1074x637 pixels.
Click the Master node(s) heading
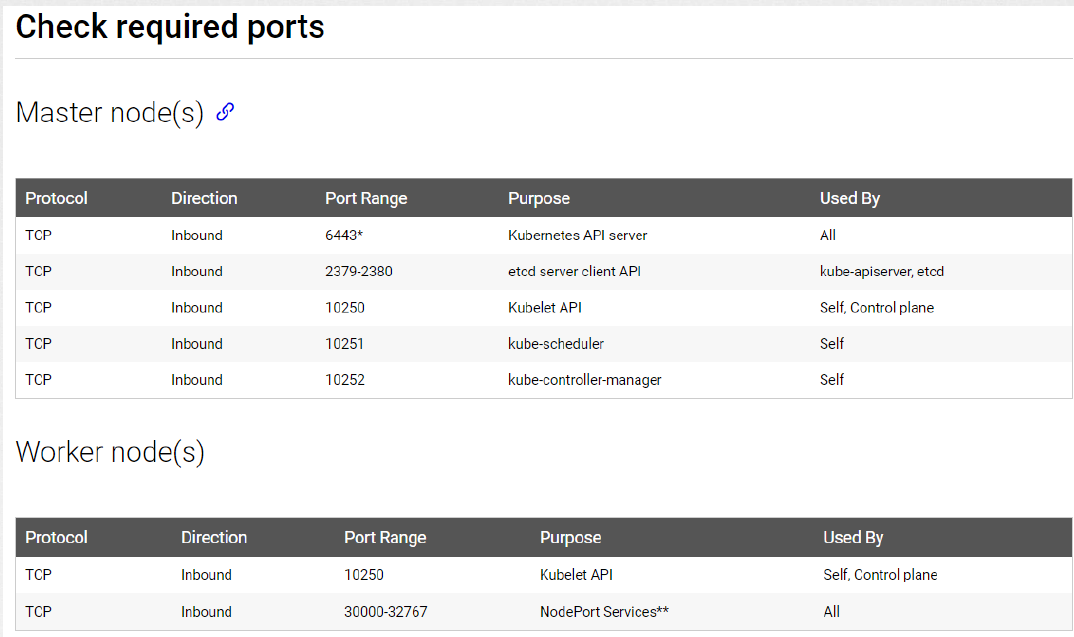coord(110,112)
